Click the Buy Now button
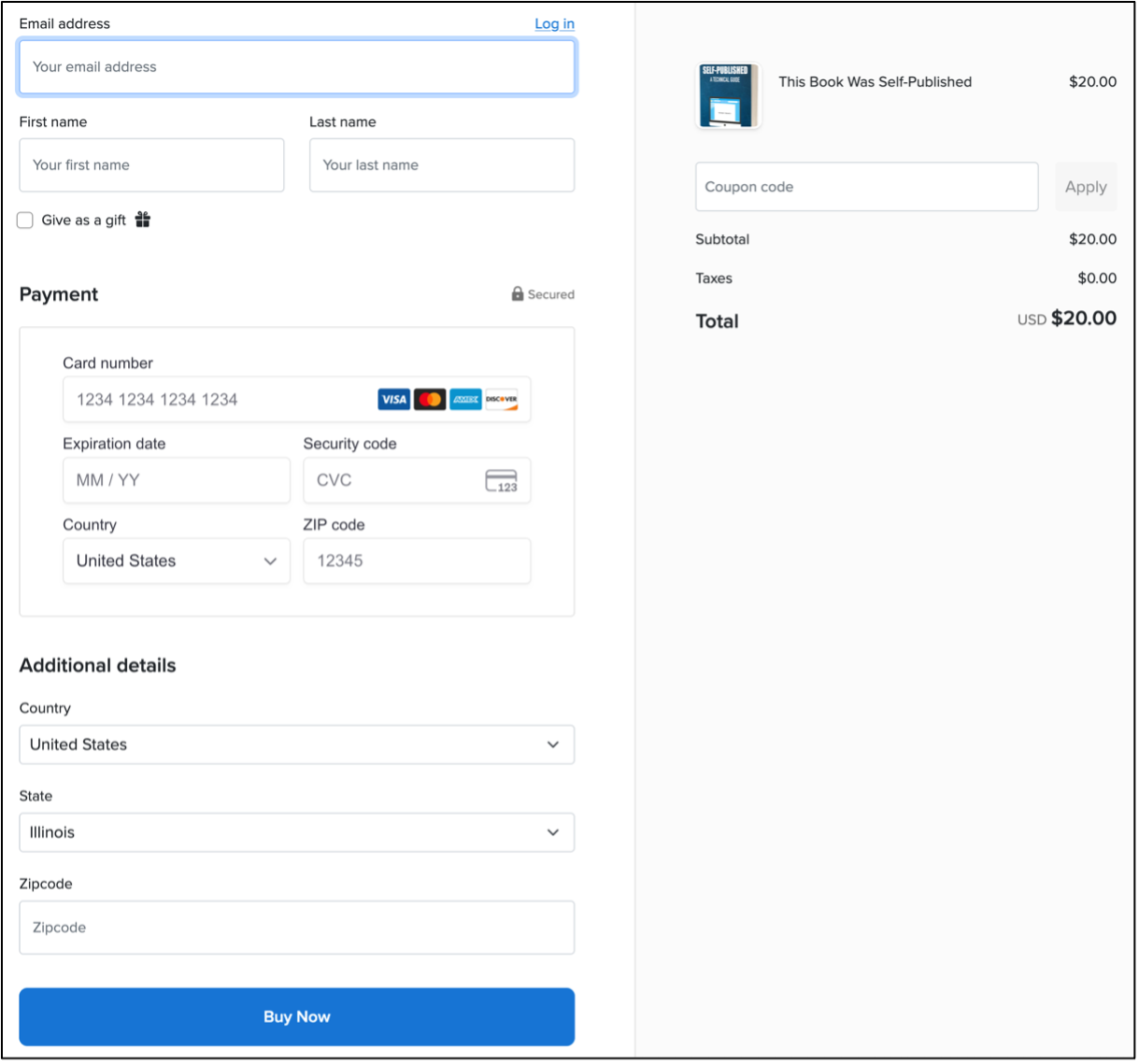Image resolution: width=1139 pixels, height=1064 pixels. [297, 1016]
